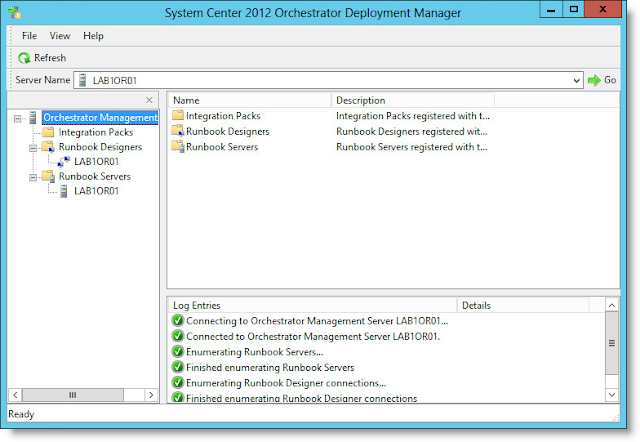Click Integration Packs folder icon in tree

coord(48,132)
